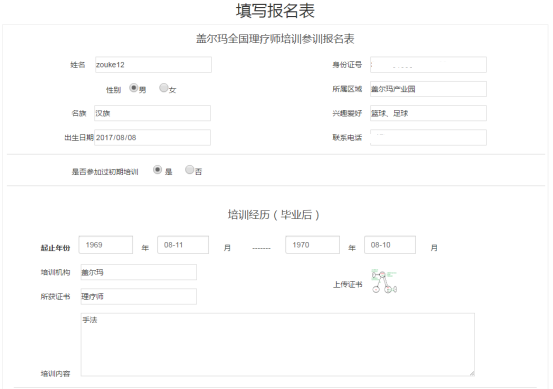
Task: Click the 上传证书 label
Action: click(x=348, y=284)
